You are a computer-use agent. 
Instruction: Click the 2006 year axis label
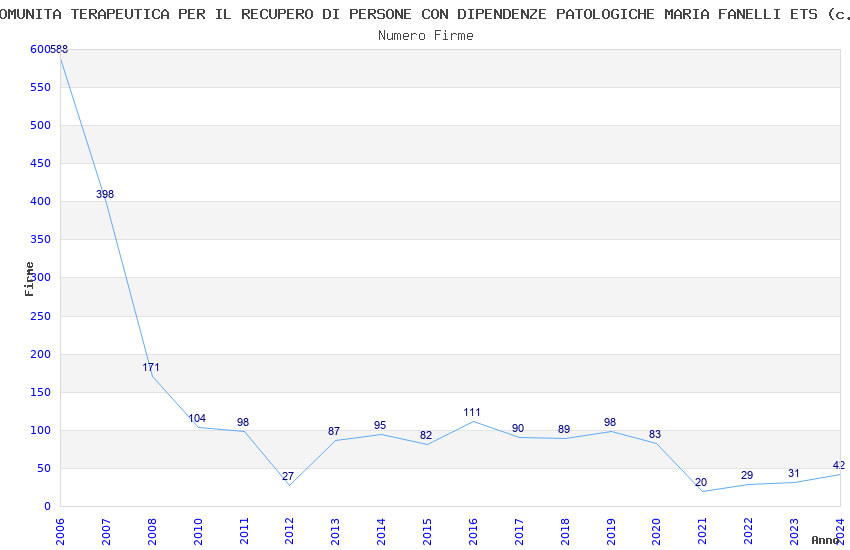[x=60, y=531]
